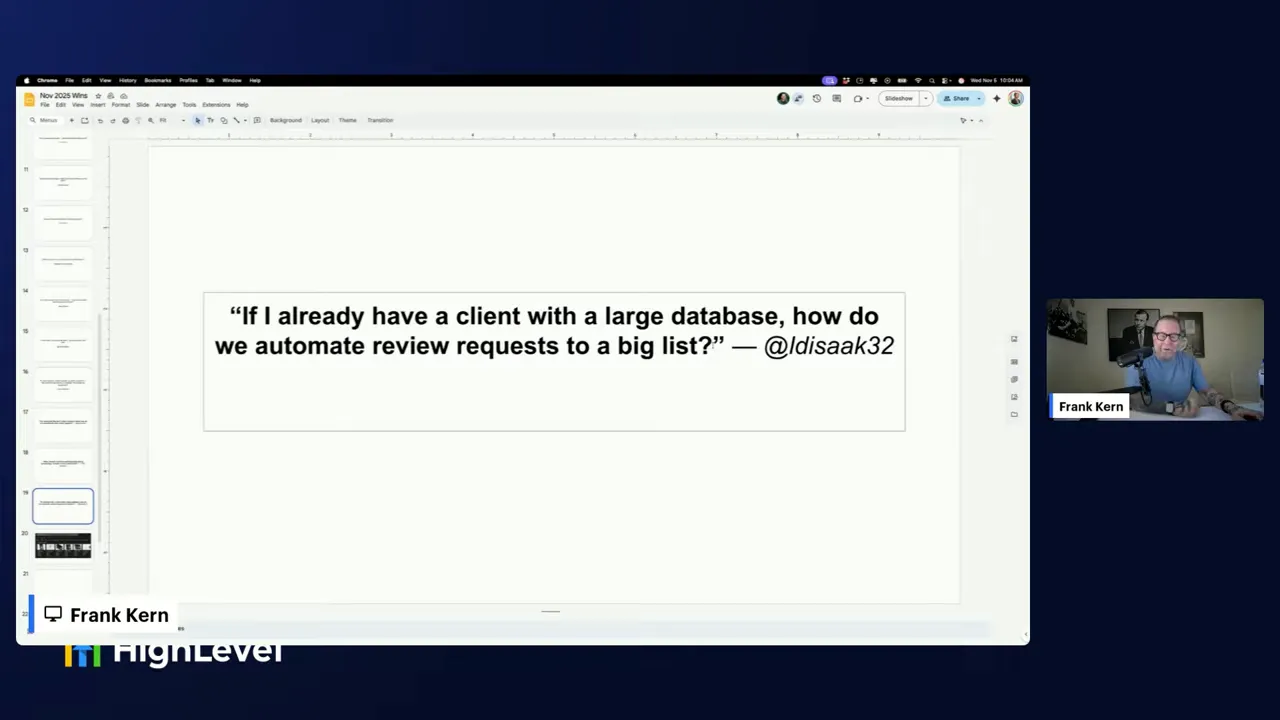Viewport: 1280px width, 720px height.
Task: Open the Slides Extensions menu
Action: (x=216, y=105)
